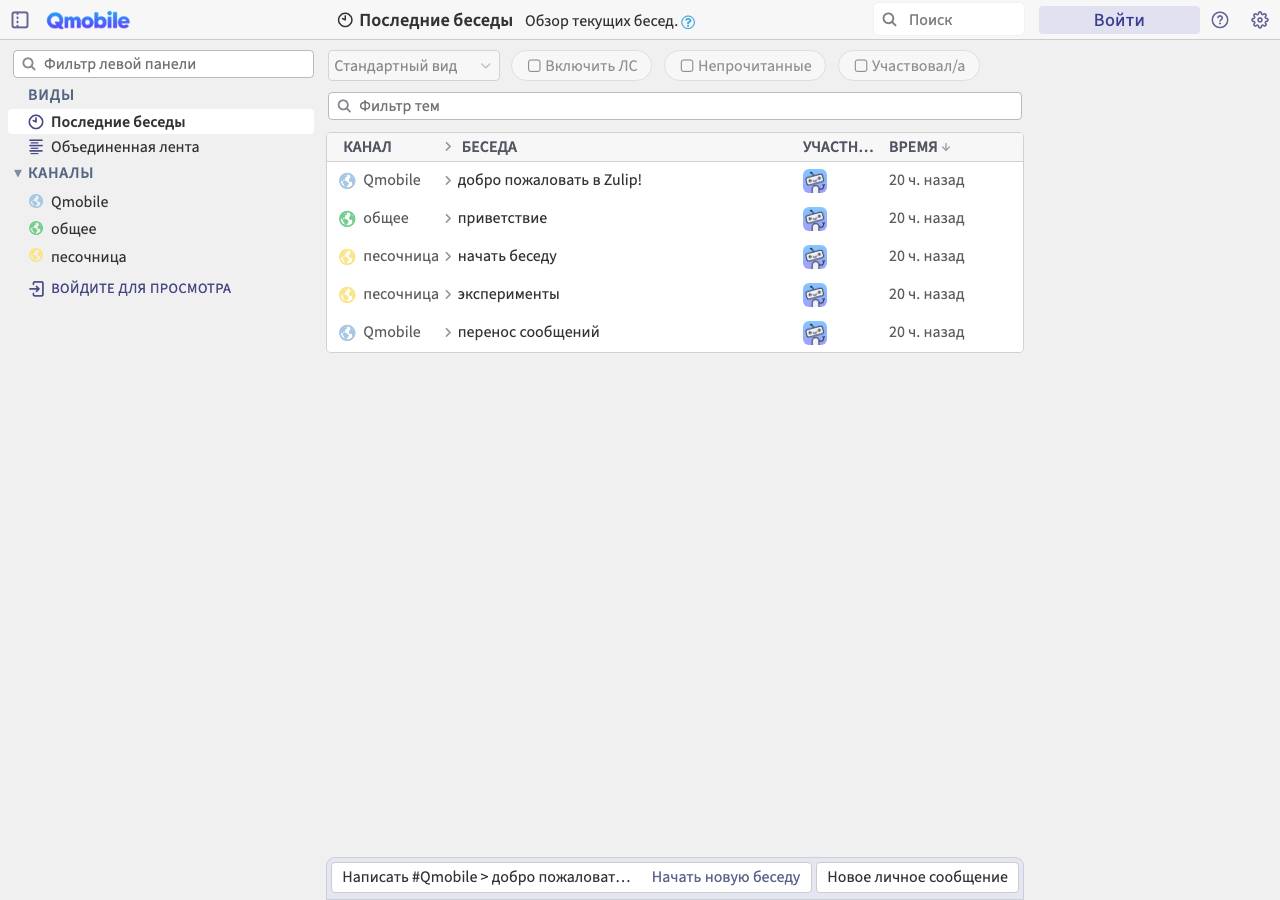Click ВОЙДИТЕ ДЛЯ ПРОСМОТРА link
This screenshot has height=900, width=1280.
[141, 288]
